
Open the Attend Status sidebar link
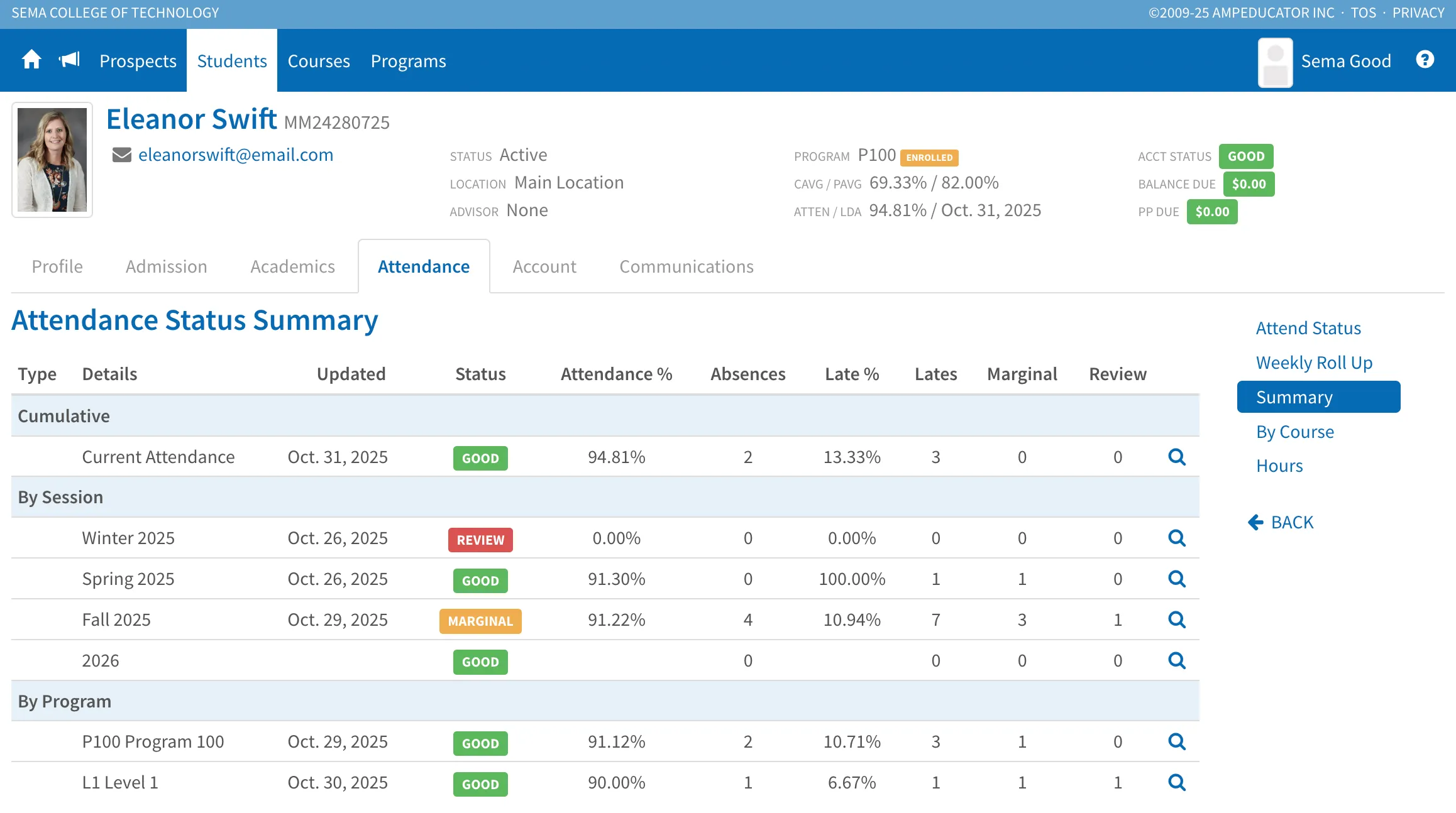(x=1308, y=328)
